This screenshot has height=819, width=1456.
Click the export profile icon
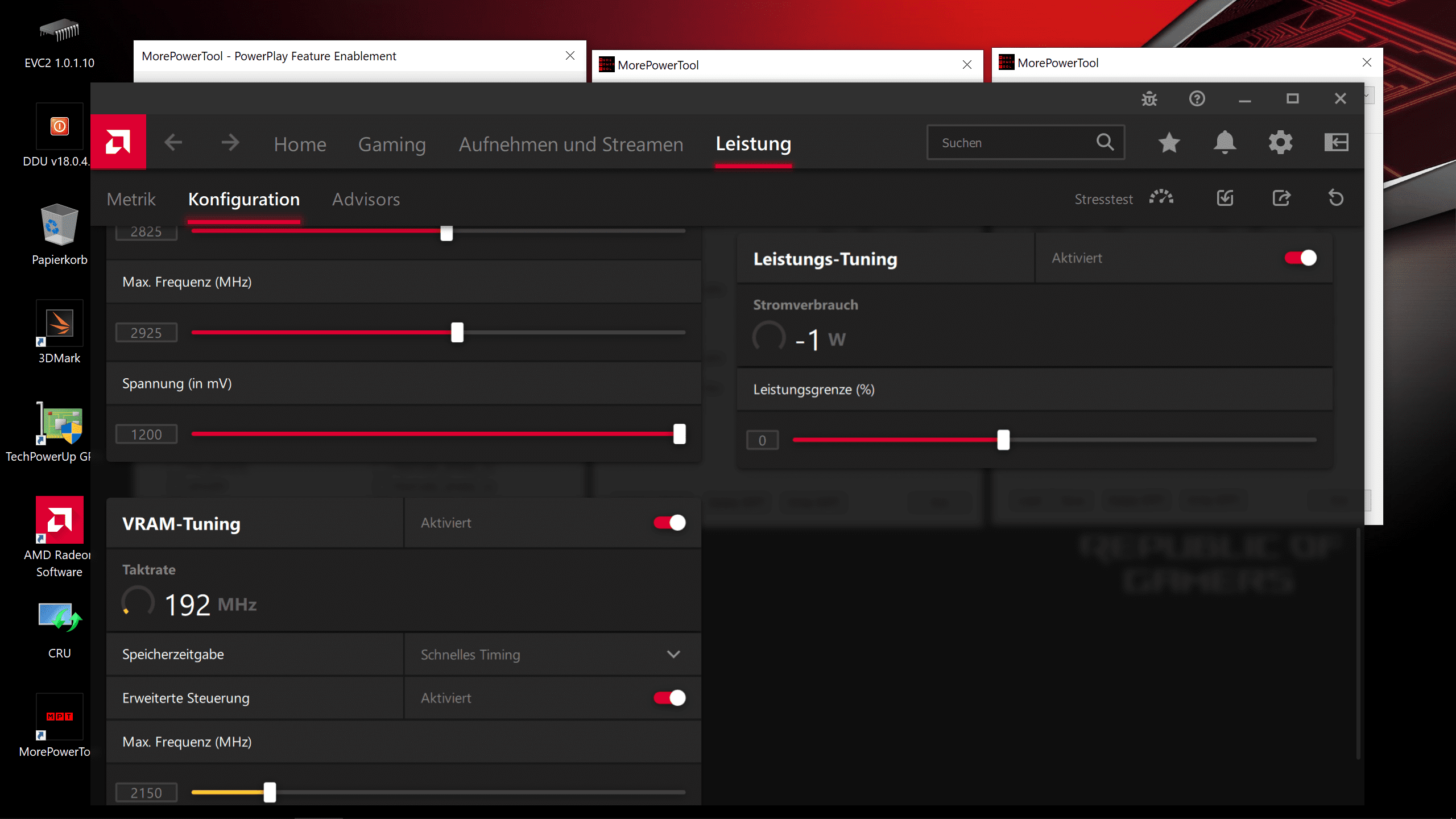click(1281, 198)
